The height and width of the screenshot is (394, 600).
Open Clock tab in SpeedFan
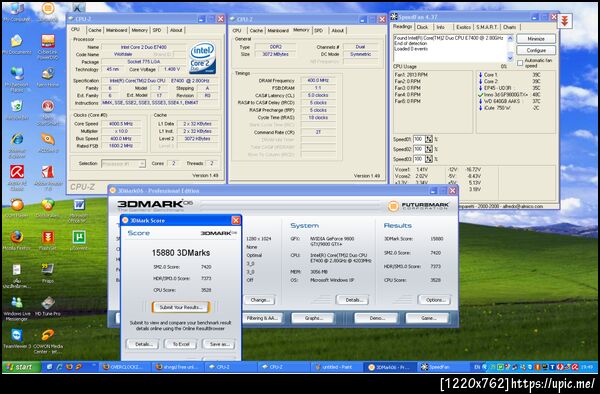(422, 27)
